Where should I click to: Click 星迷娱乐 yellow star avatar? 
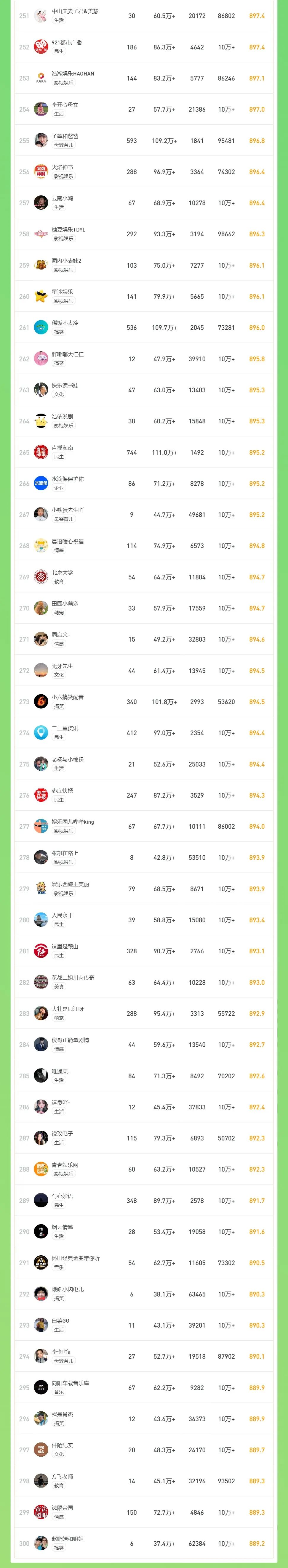click(x=41, y=296)
